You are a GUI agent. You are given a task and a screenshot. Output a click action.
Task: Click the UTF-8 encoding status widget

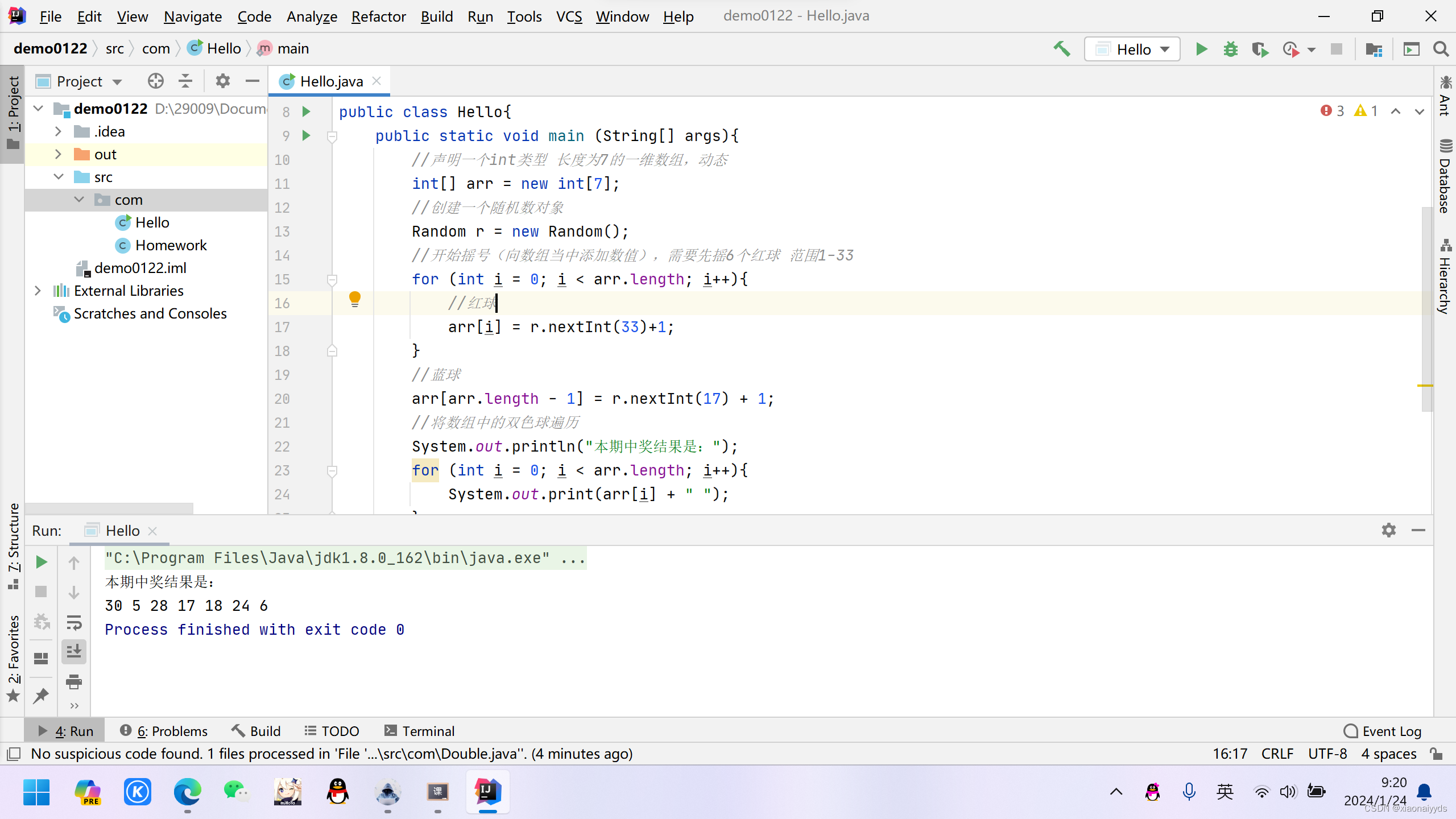1327,754
